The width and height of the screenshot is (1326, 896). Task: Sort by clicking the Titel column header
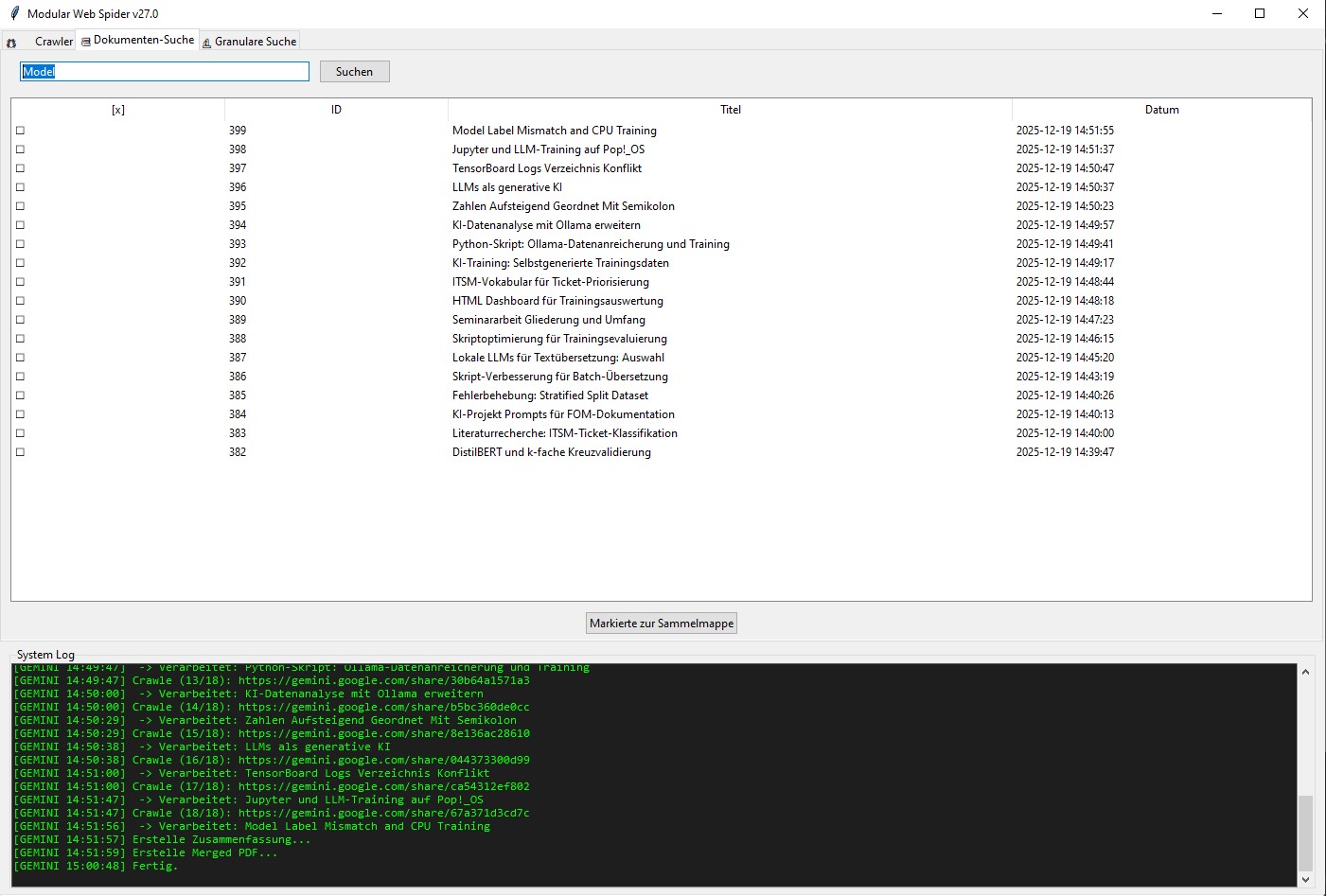point(730,110)
